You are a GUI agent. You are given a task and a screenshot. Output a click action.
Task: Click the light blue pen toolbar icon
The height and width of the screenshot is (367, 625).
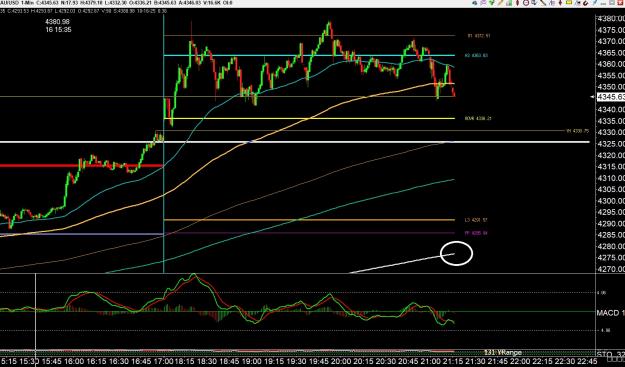click(x=595, y=2)
